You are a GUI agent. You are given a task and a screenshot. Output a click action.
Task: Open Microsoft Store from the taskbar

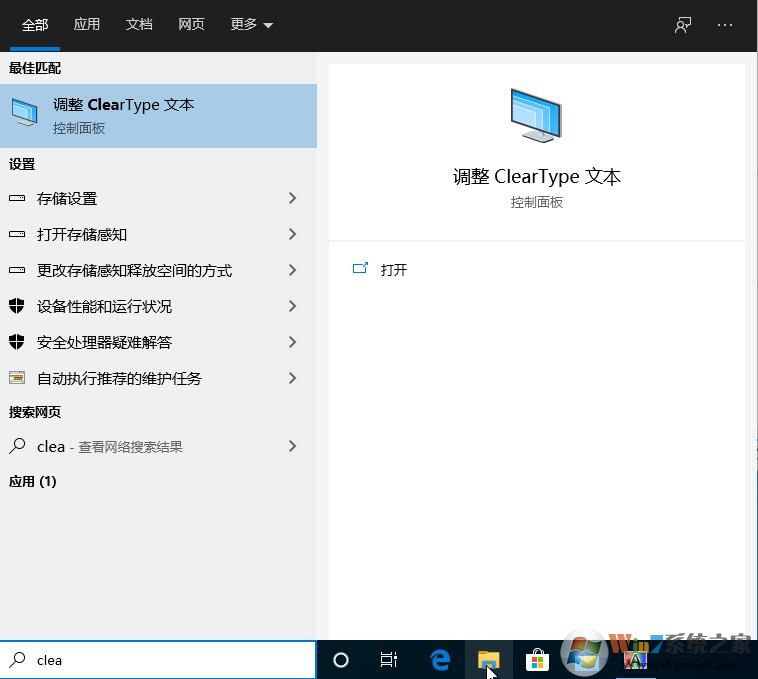(x=537, y=660)
